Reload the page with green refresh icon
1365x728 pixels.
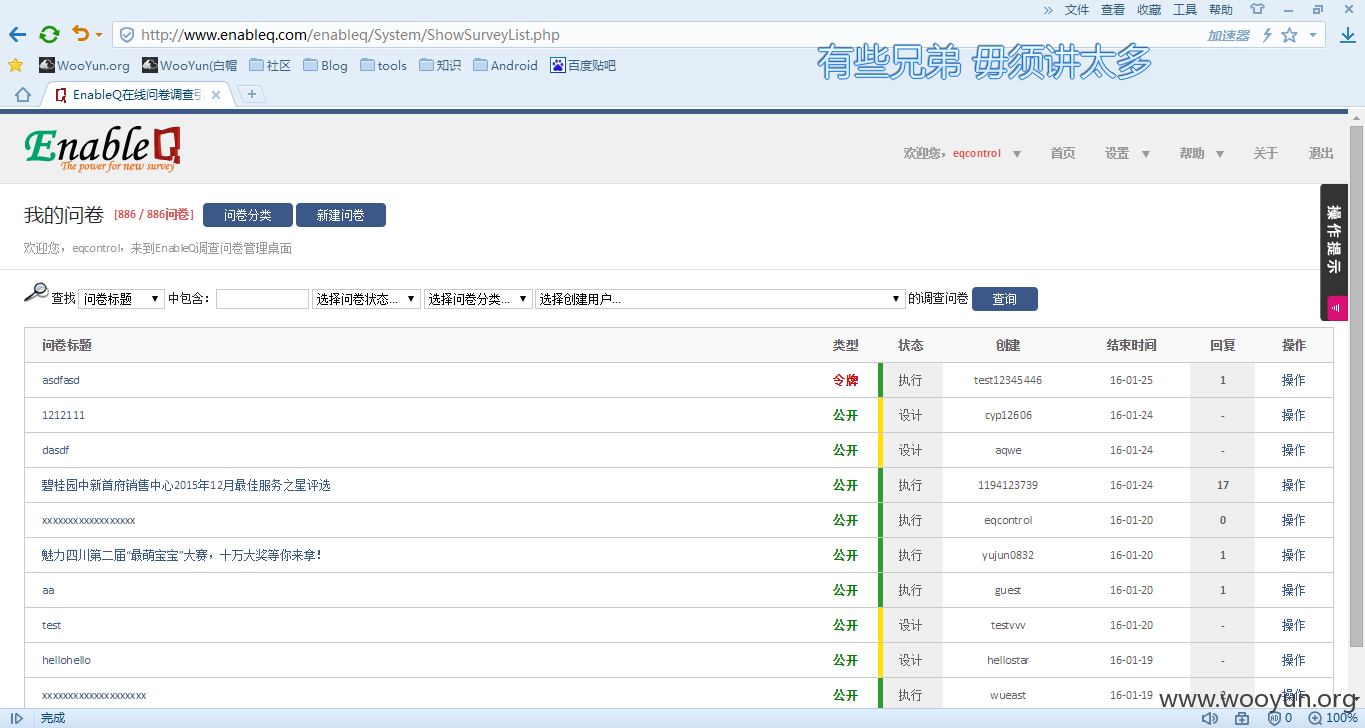click(49, 35)
